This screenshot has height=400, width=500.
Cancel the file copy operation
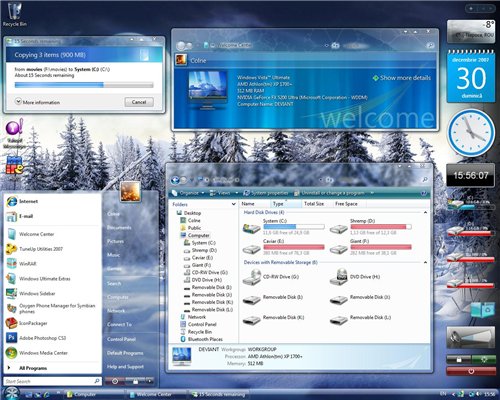pos(139,102)
